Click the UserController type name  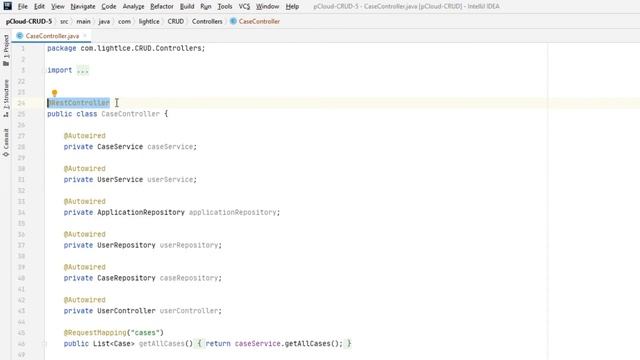point(126,311)
